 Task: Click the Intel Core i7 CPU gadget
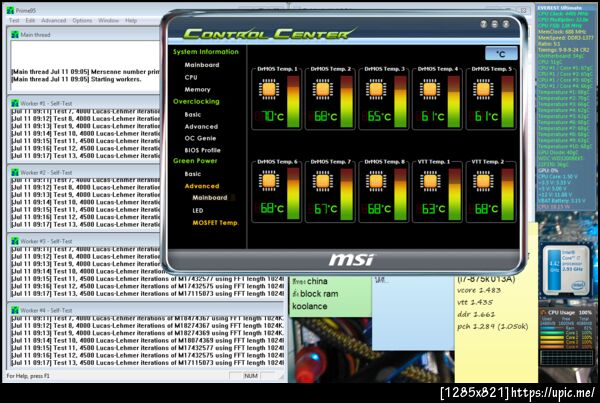click(567, 270)
